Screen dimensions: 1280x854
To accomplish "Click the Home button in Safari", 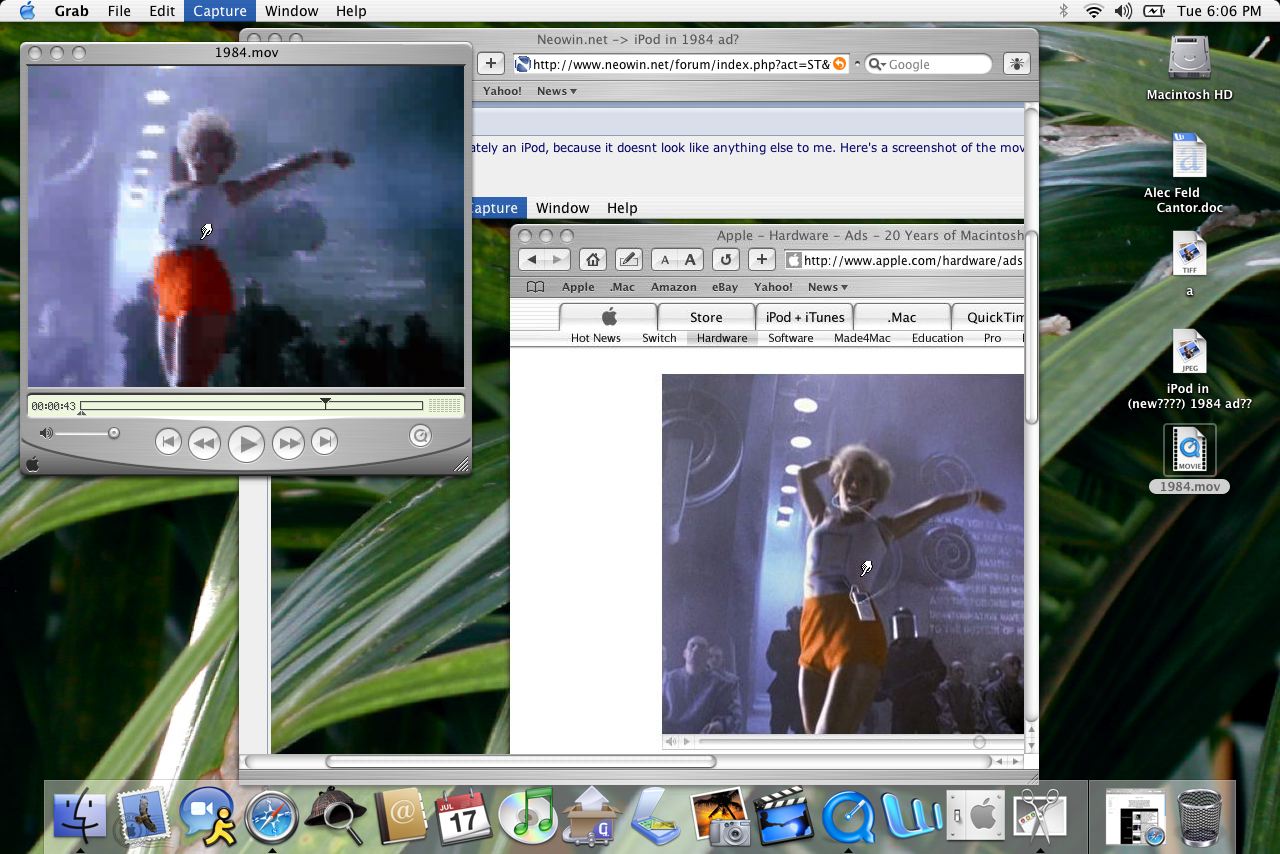I will (593, 260).
